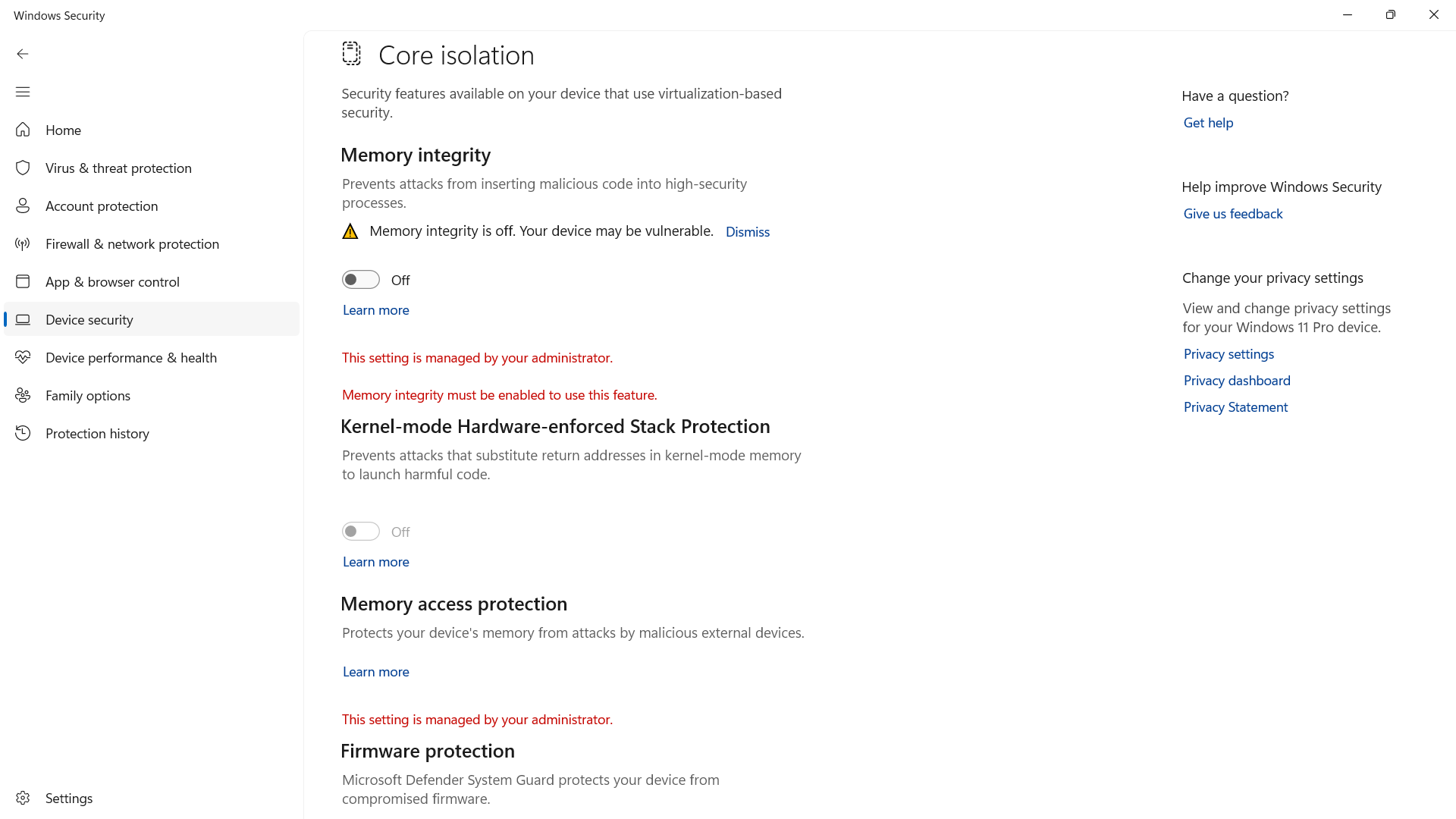Open Learn more under Memory integrity
Screen dimensions: 1456x819
tap(375, 310)
